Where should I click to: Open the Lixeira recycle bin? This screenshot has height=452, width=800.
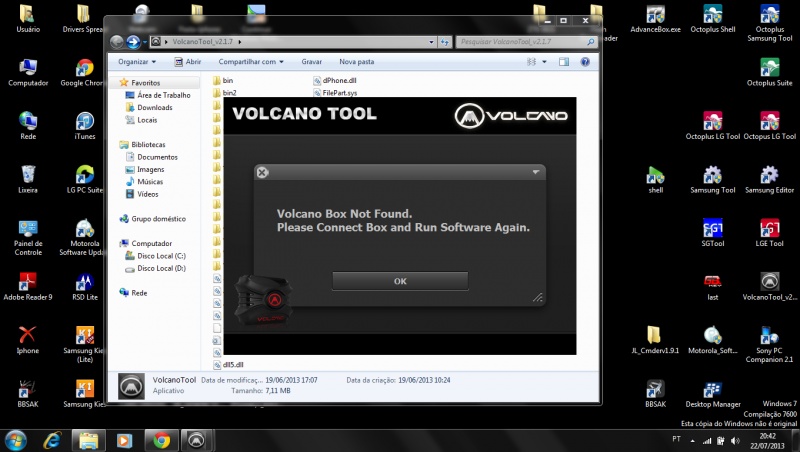(x=28, y=180)
